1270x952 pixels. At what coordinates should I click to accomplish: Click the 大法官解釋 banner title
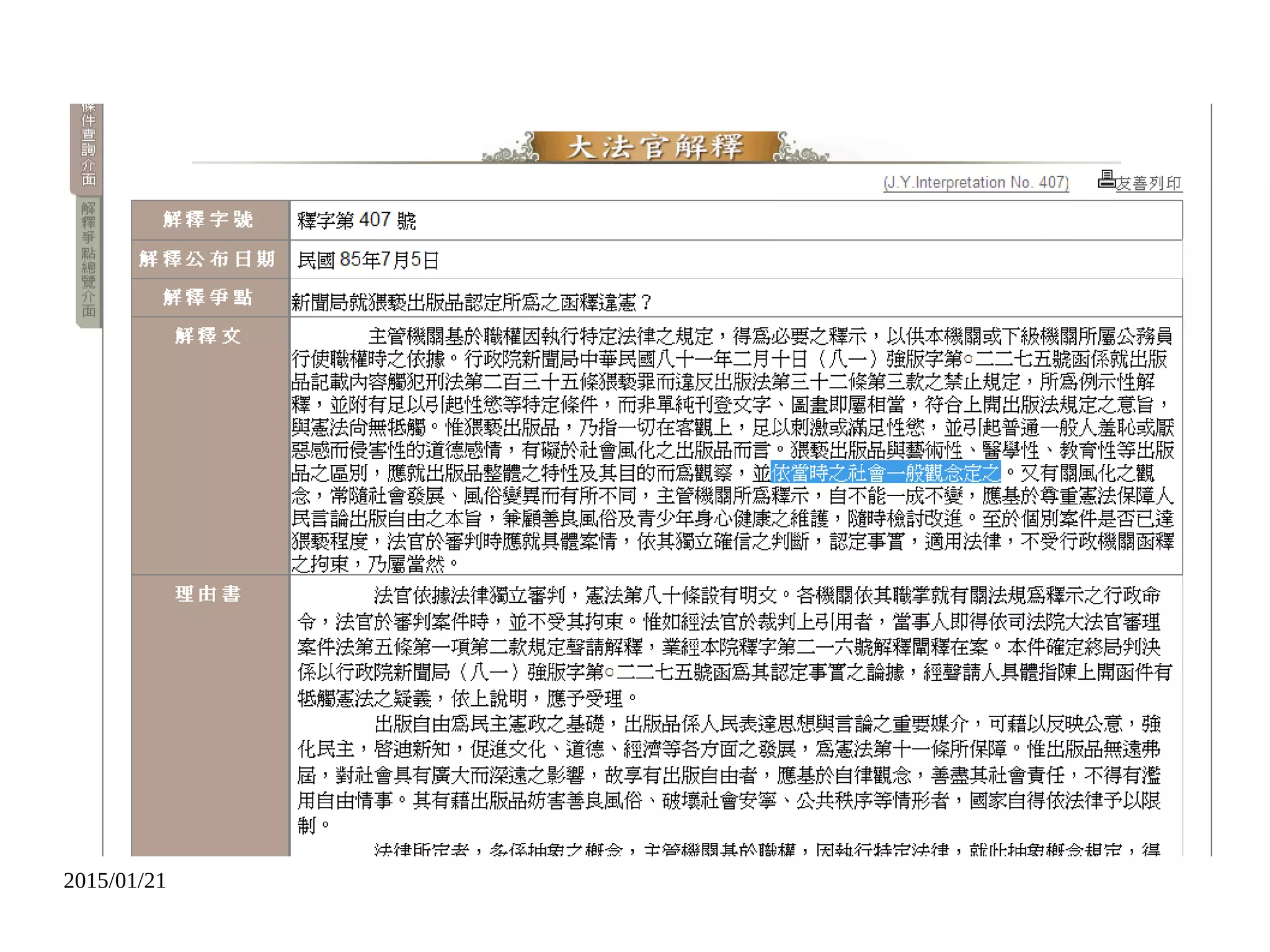pos(655,147)
